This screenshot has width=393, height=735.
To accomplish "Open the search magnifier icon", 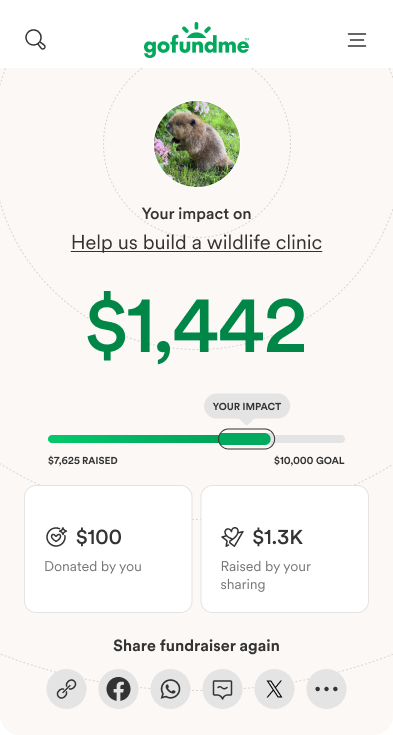I will (x=35, y=39).
